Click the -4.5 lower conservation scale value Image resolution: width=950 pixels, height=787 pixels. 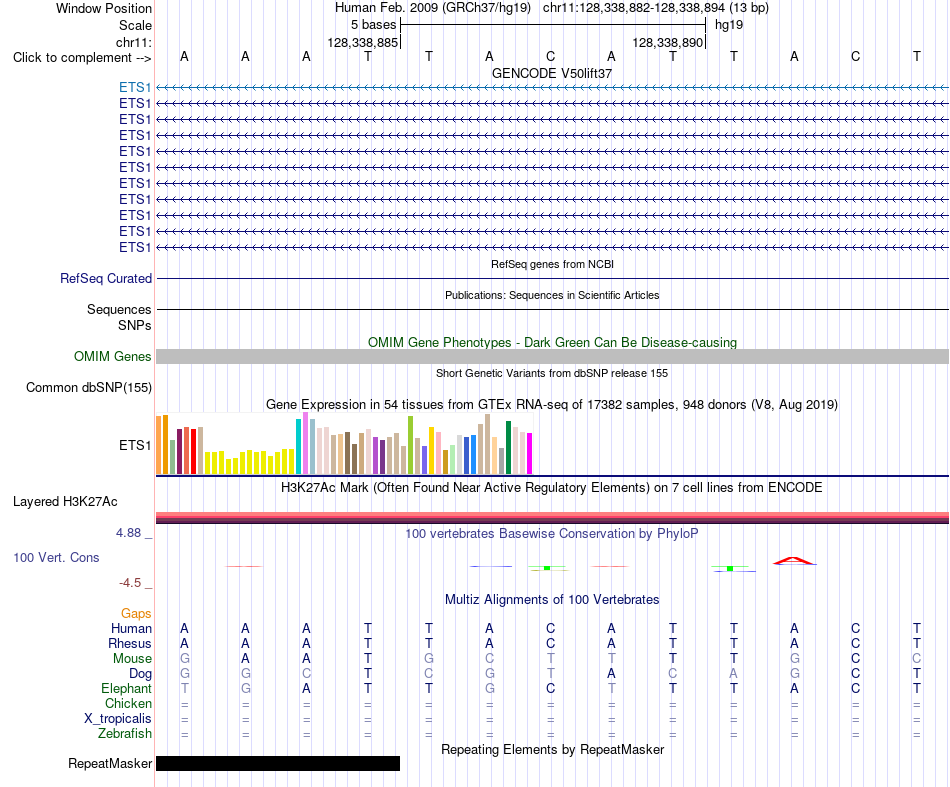coord(130,583)
